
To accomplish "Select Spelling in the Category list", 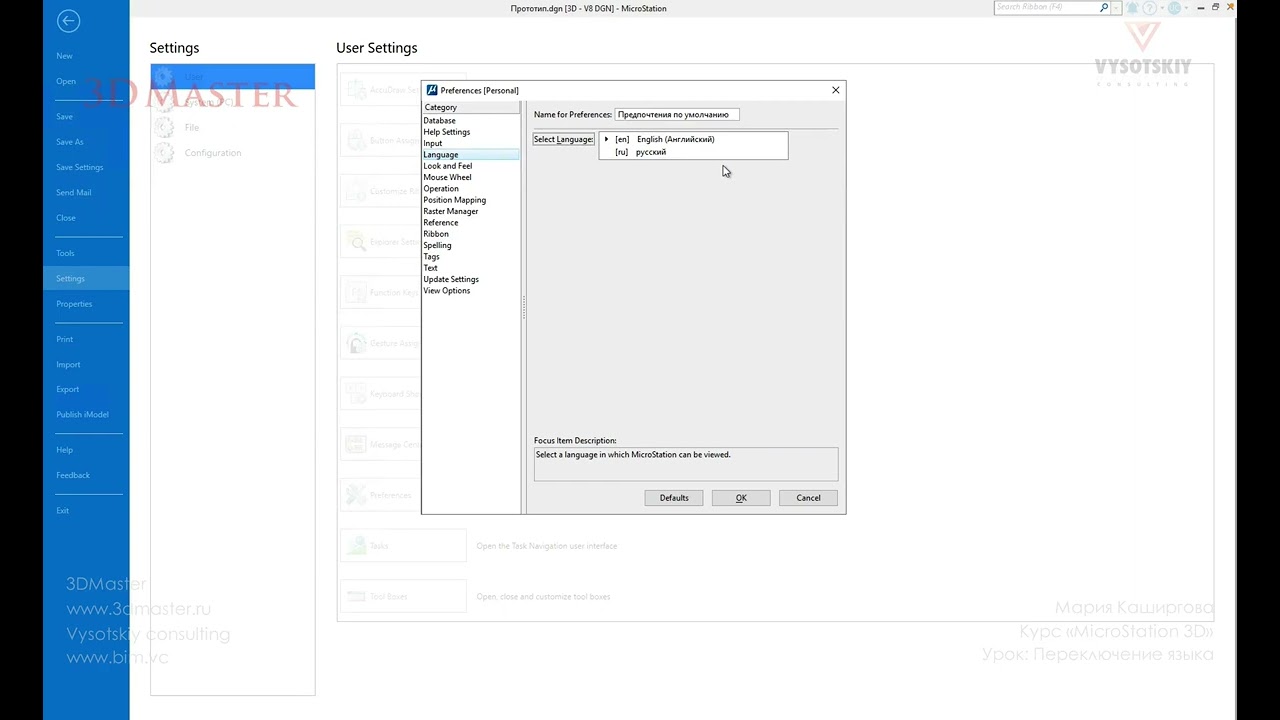I will coord(471,245).
